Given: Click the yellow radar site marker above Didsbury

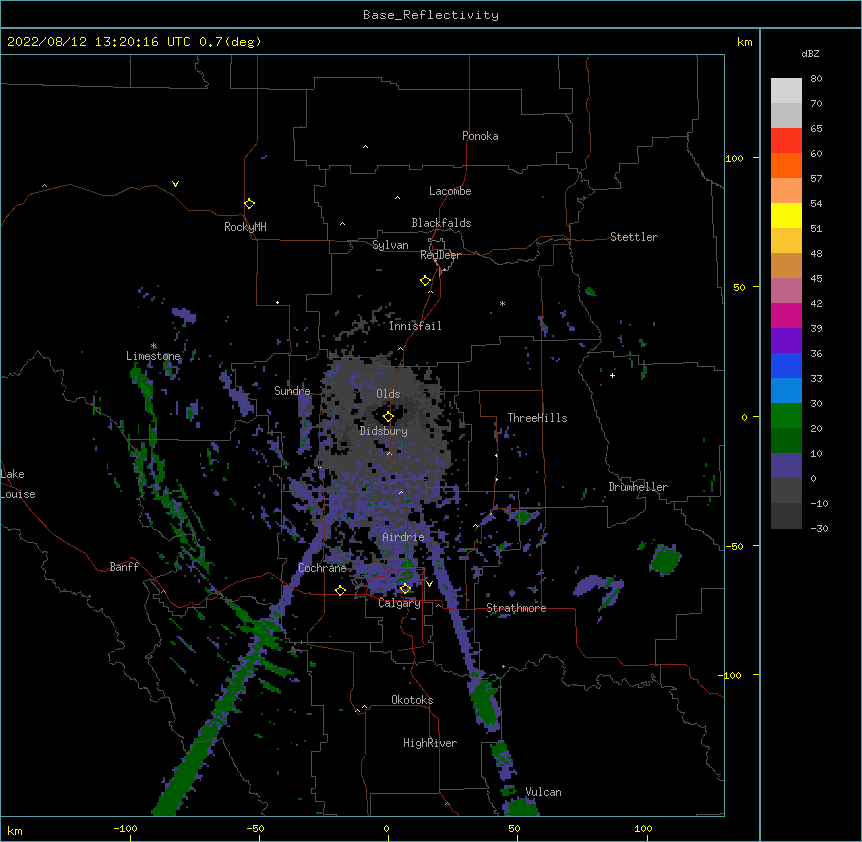Looking at the screenshot, I should point(388,417).
